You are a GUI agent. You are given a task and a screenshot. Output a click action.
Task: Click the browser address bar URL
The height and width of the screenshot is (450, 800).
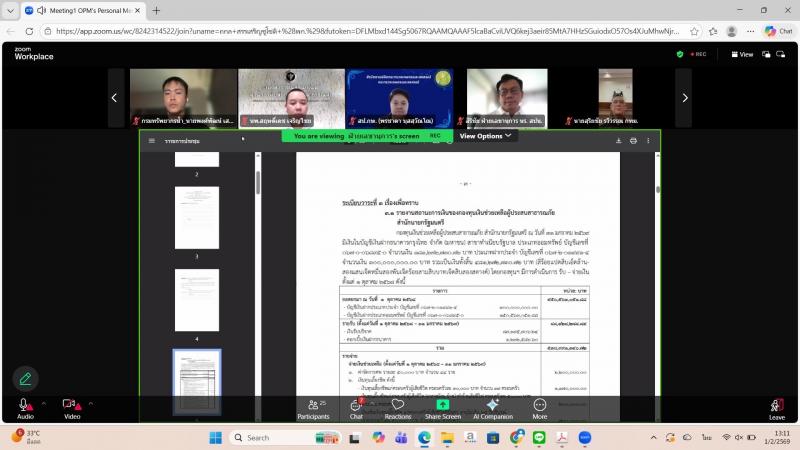[367, 31]
